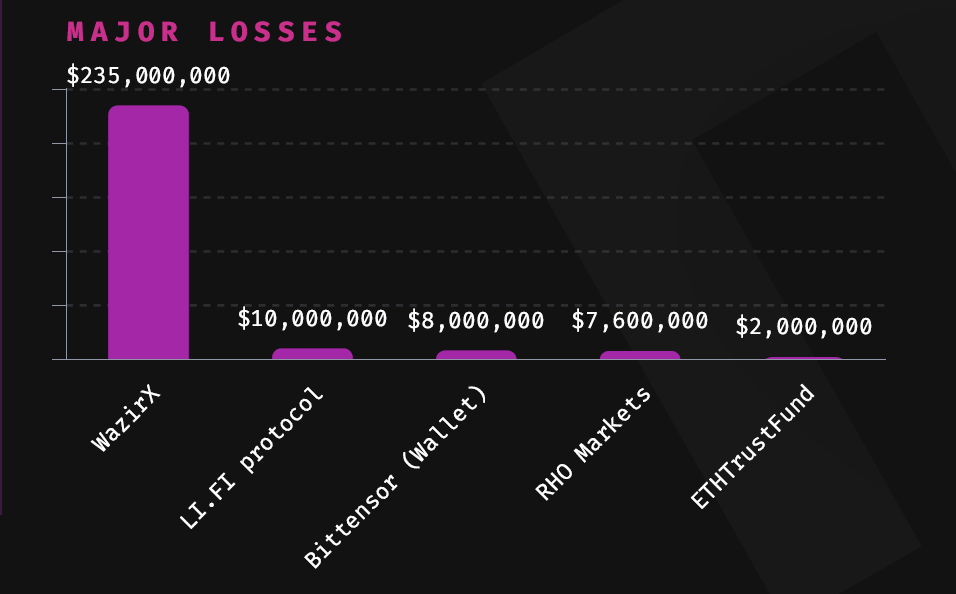Select the $10,000,000 value label
Screen dimensions: 956x594
pyautogui.click(x=312, y=319)
